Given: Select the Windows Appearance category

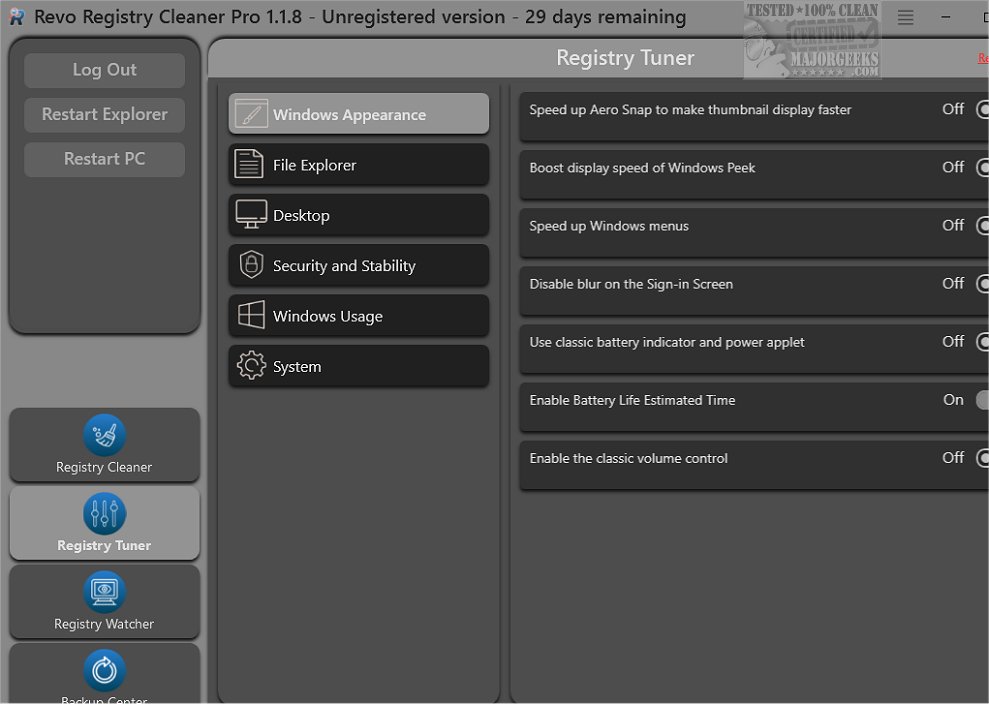Looking at the screenshot, I should click(x=358, y=114).
